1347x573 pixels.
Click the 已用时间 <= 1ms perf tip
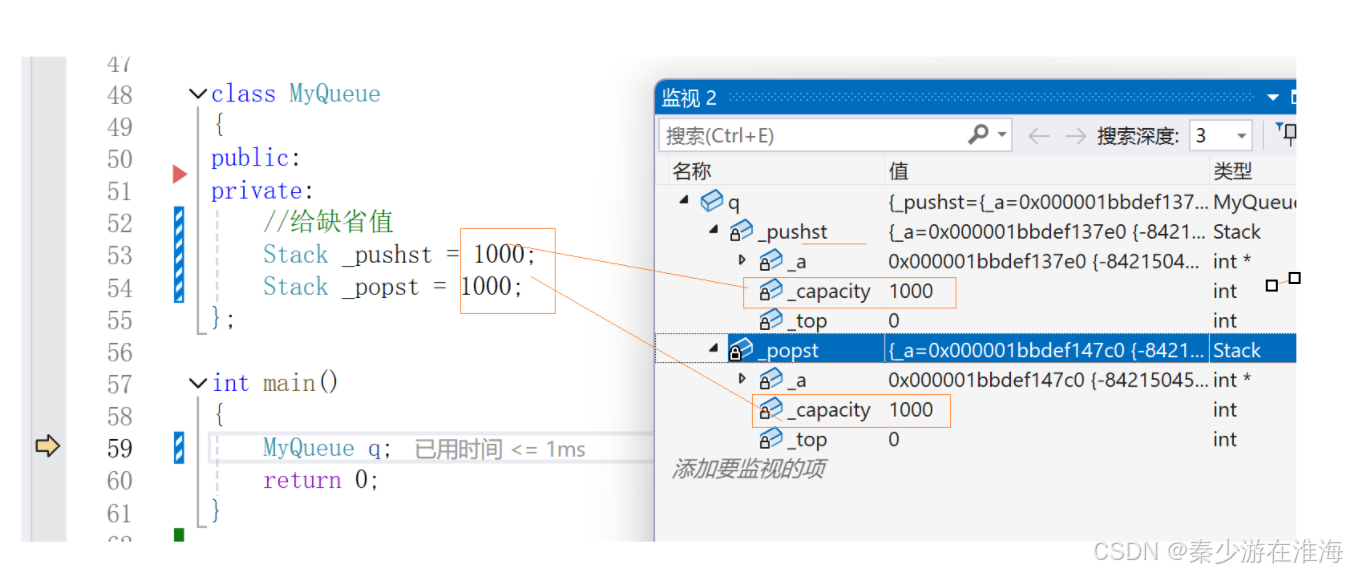coord(500,449)
